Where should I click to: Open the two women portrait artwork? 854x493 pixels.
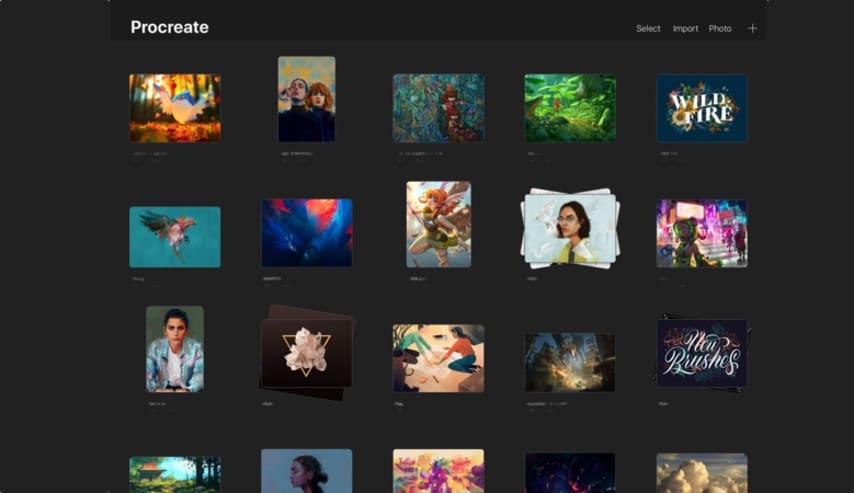tap(306, 99)
